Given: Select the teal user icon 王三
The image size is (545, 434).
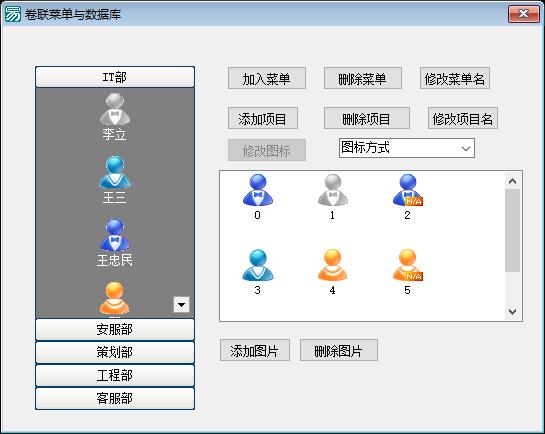Looking at the screenshot, I should pyautogui.click(x=115, y=172).
